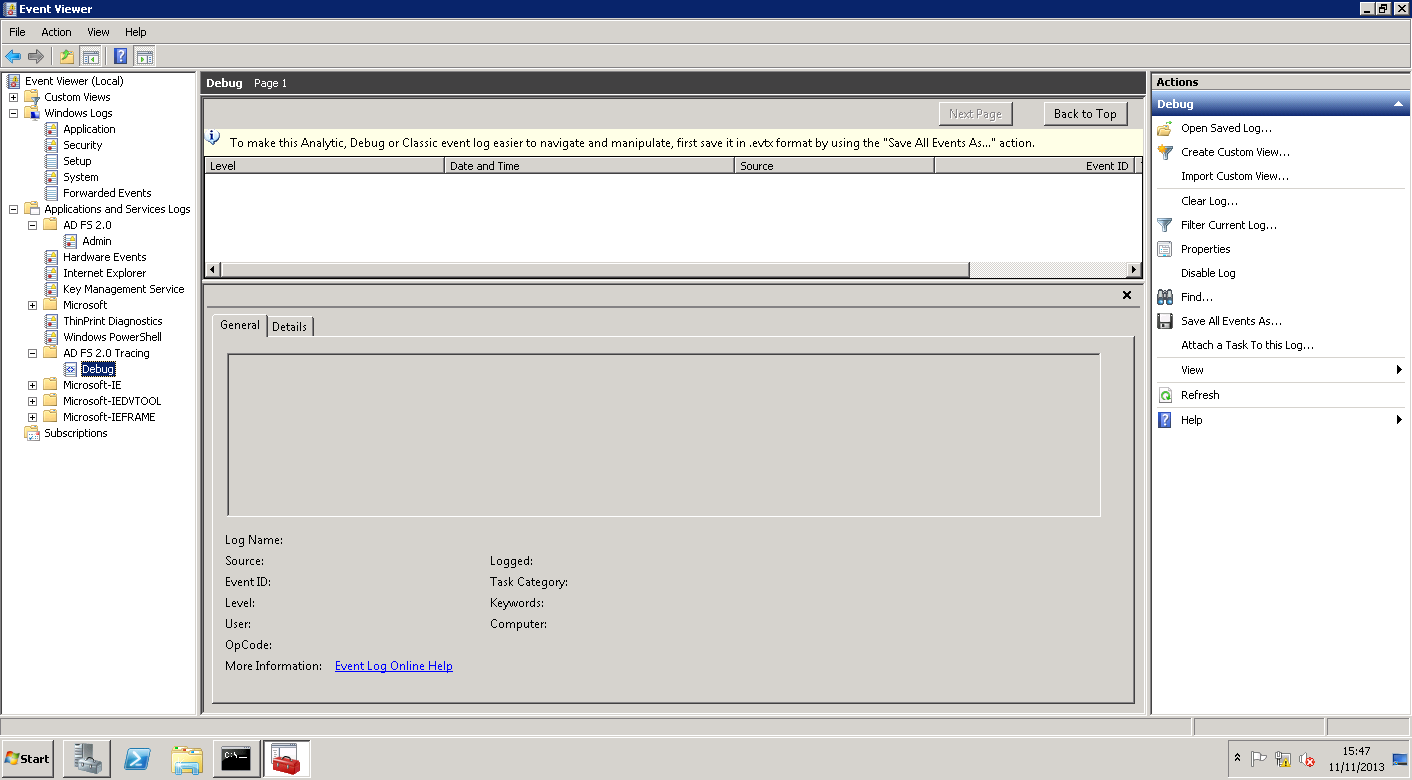This screenshot has height=780, width=1412.
Task: Select Filter Current Log action
Action: pos(1228,225)
